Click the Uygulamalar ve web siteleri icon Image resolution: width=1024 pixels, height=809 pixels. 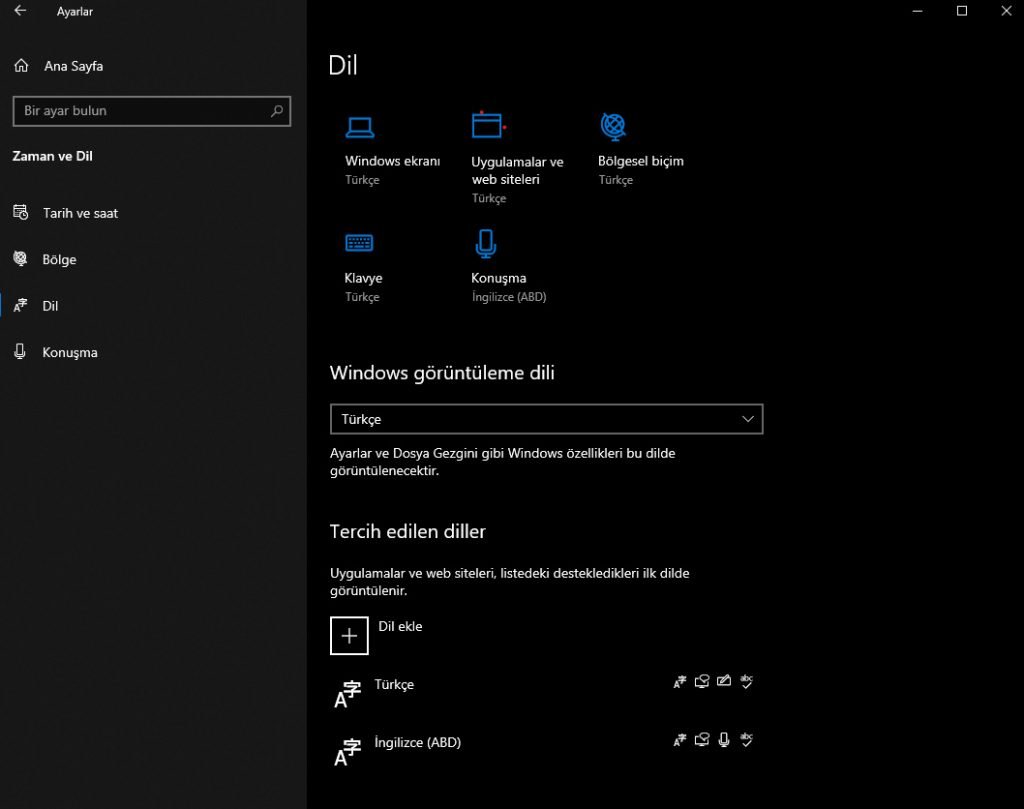[488, 125]
